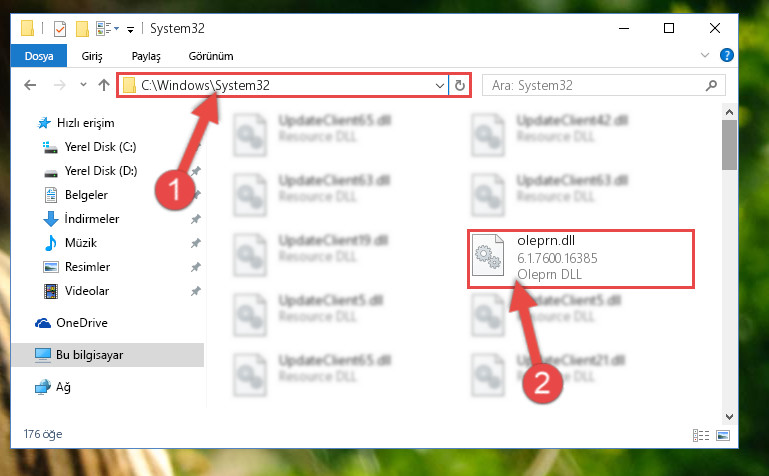769x476 pixels.
Task: Click the Up one level arrow
Action: point(103,85)
